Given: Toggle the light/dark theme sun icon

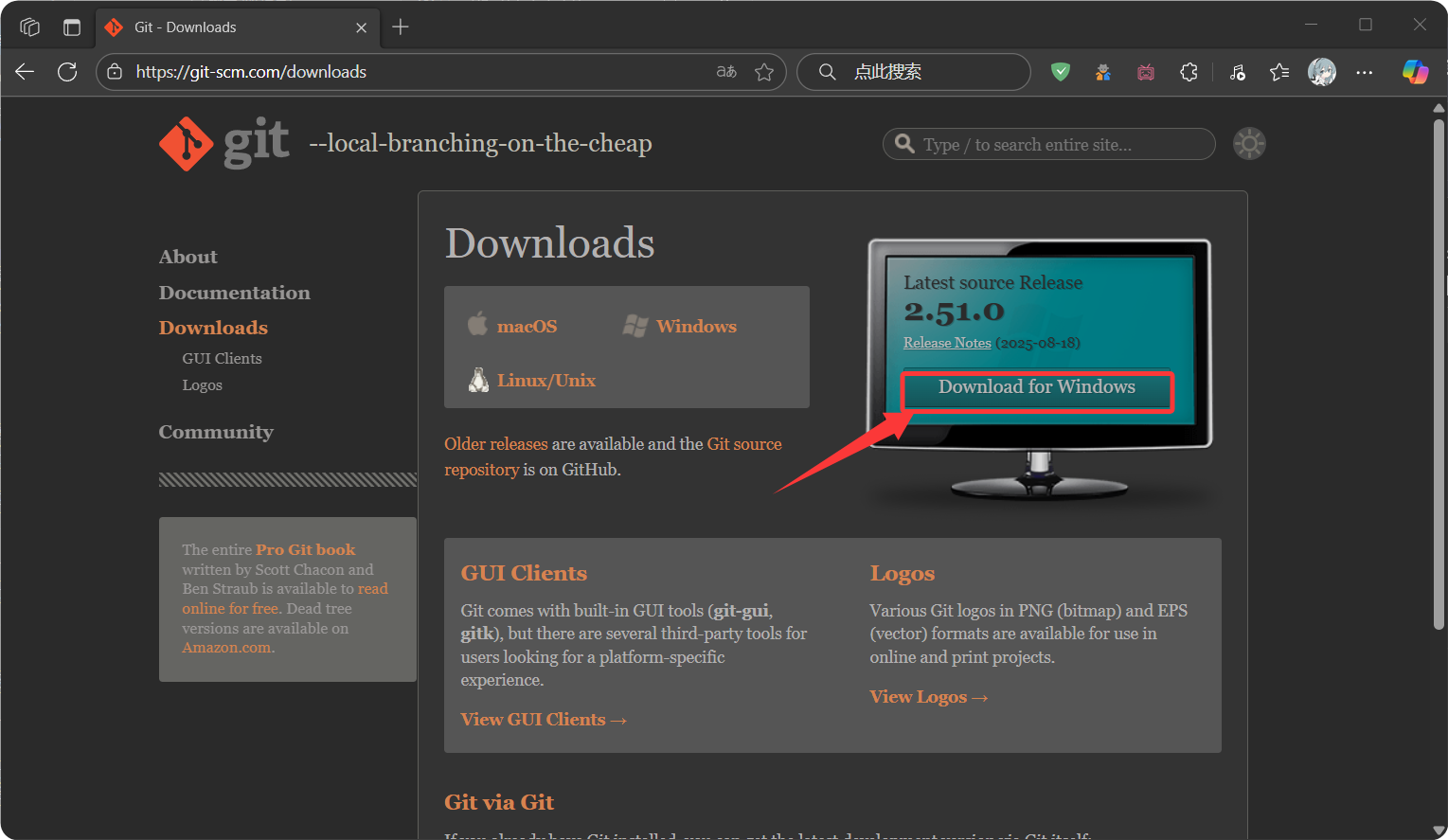Looking at the screenshot, I should [x=1249, y=144].
